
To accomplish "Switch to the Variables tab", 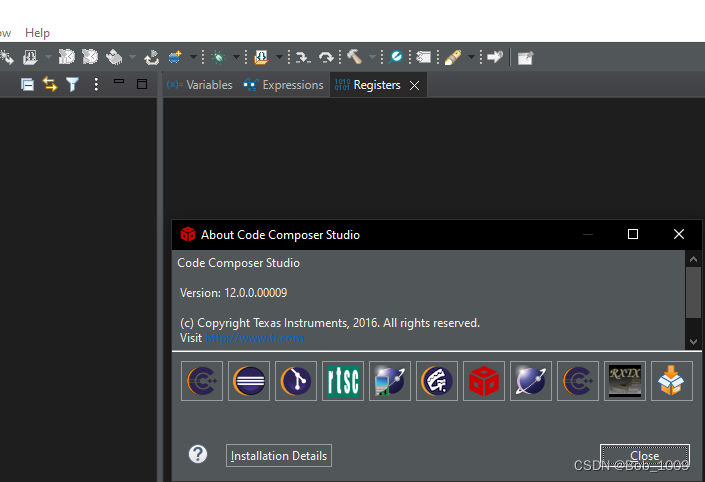I will [x=199, y=85].
